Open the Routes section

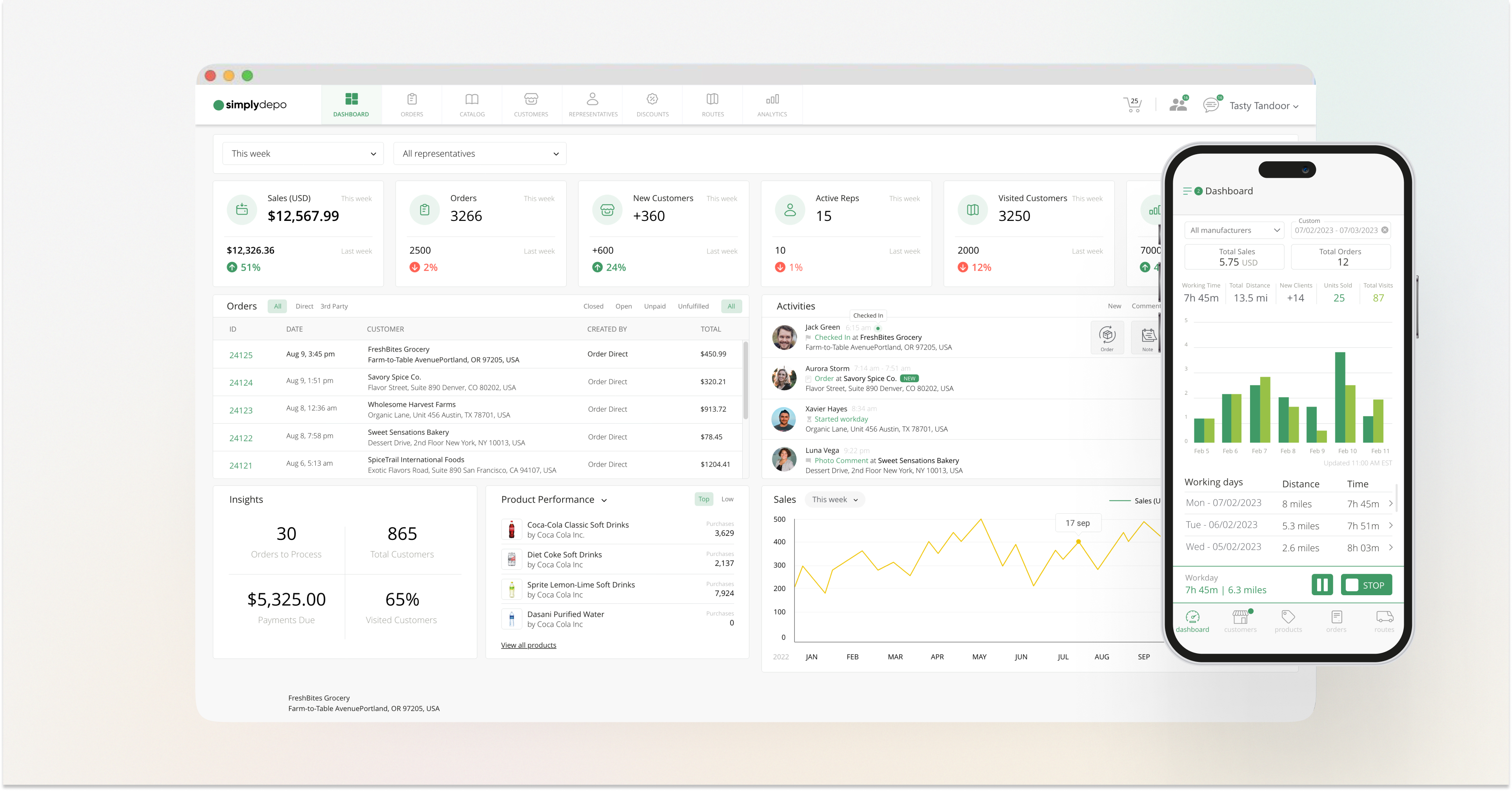coord(712,104)
